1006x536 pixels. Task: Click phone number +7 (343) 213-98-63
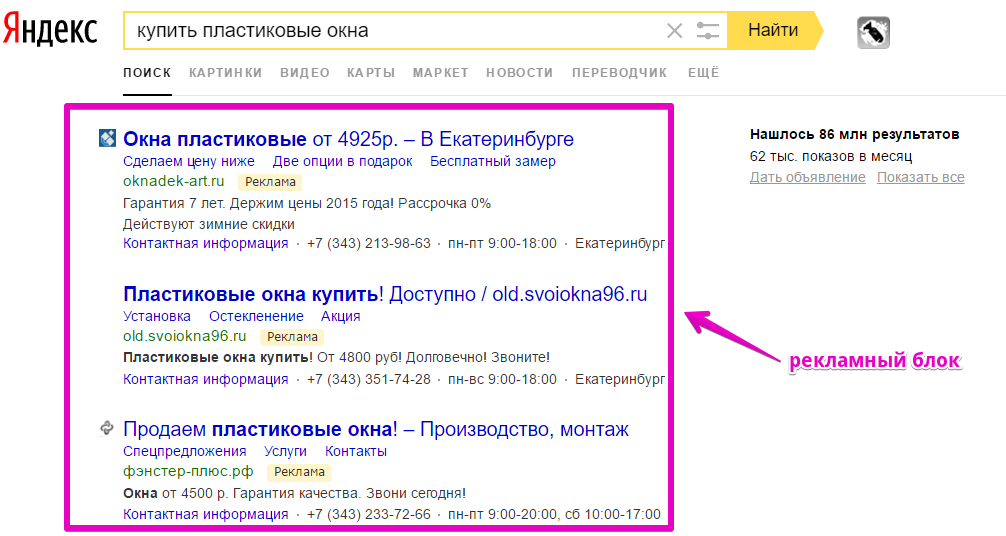pos(369,244)
